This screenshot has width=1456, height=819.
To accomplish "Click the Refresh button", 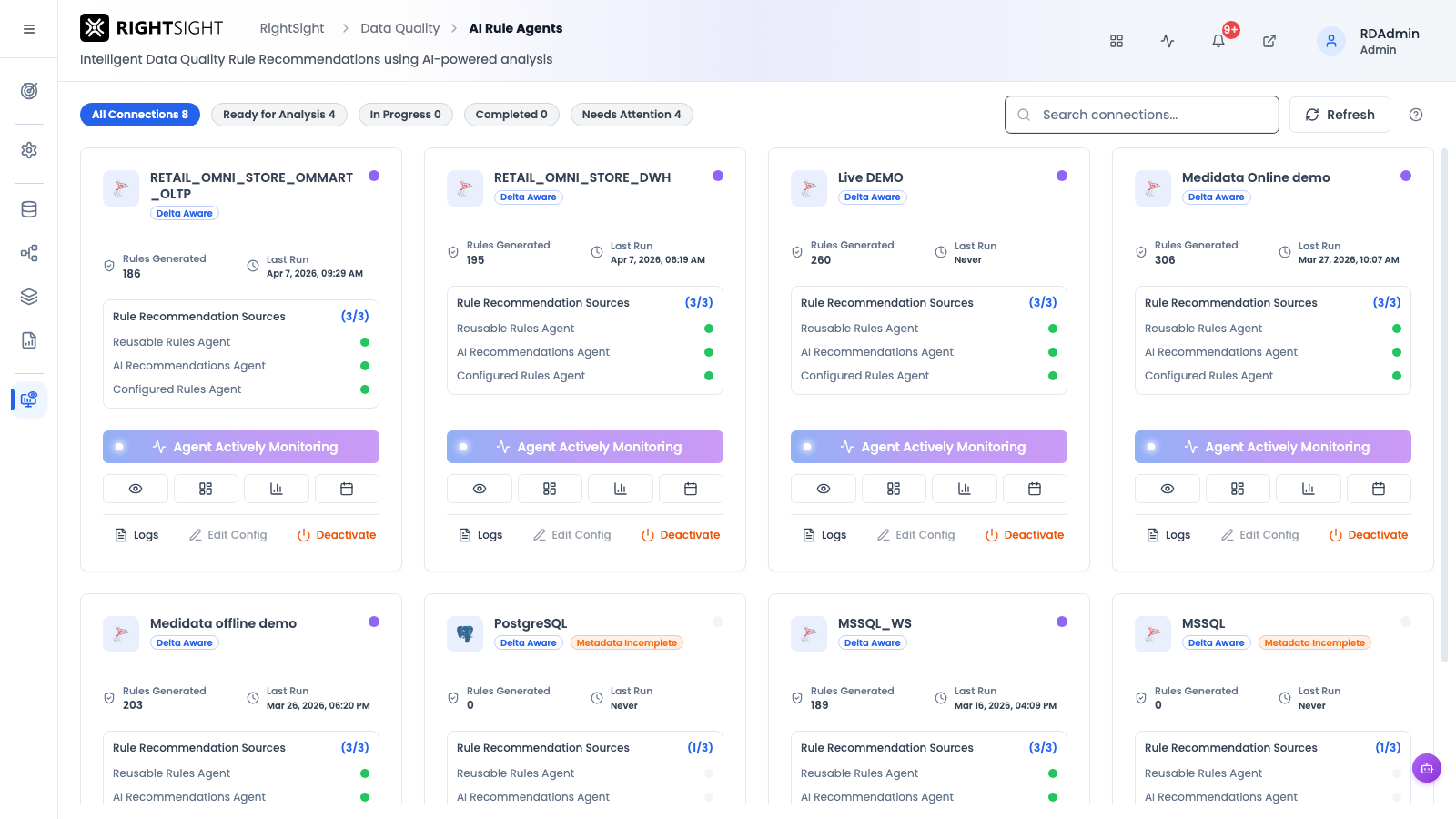I will pos(1340,115).
